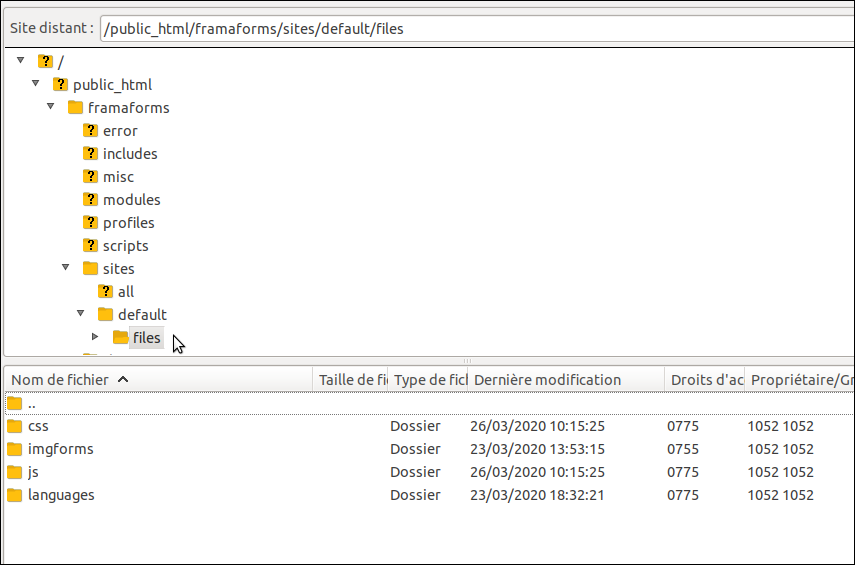Select the default folder label in tree

(142, 315)
